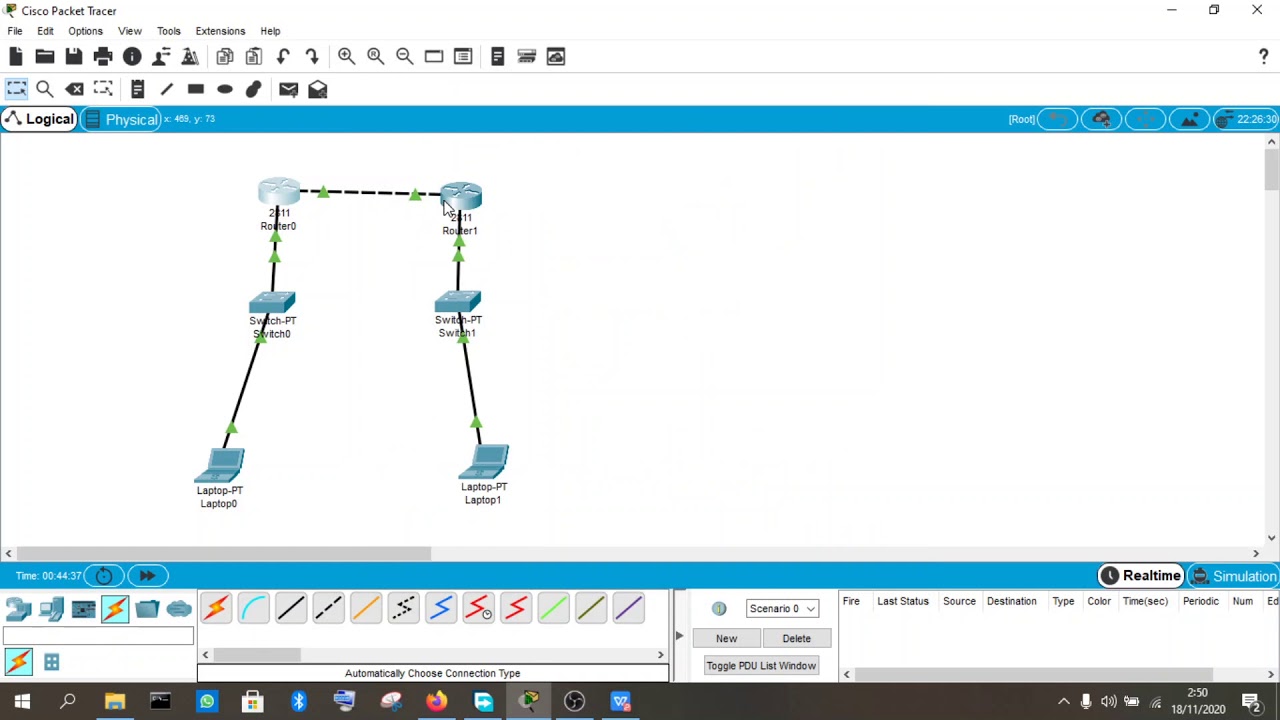The height and width of the screenshot is (720, 1280).
Task: Click Fast Forward Time button
Action: (x=147, y=576)
